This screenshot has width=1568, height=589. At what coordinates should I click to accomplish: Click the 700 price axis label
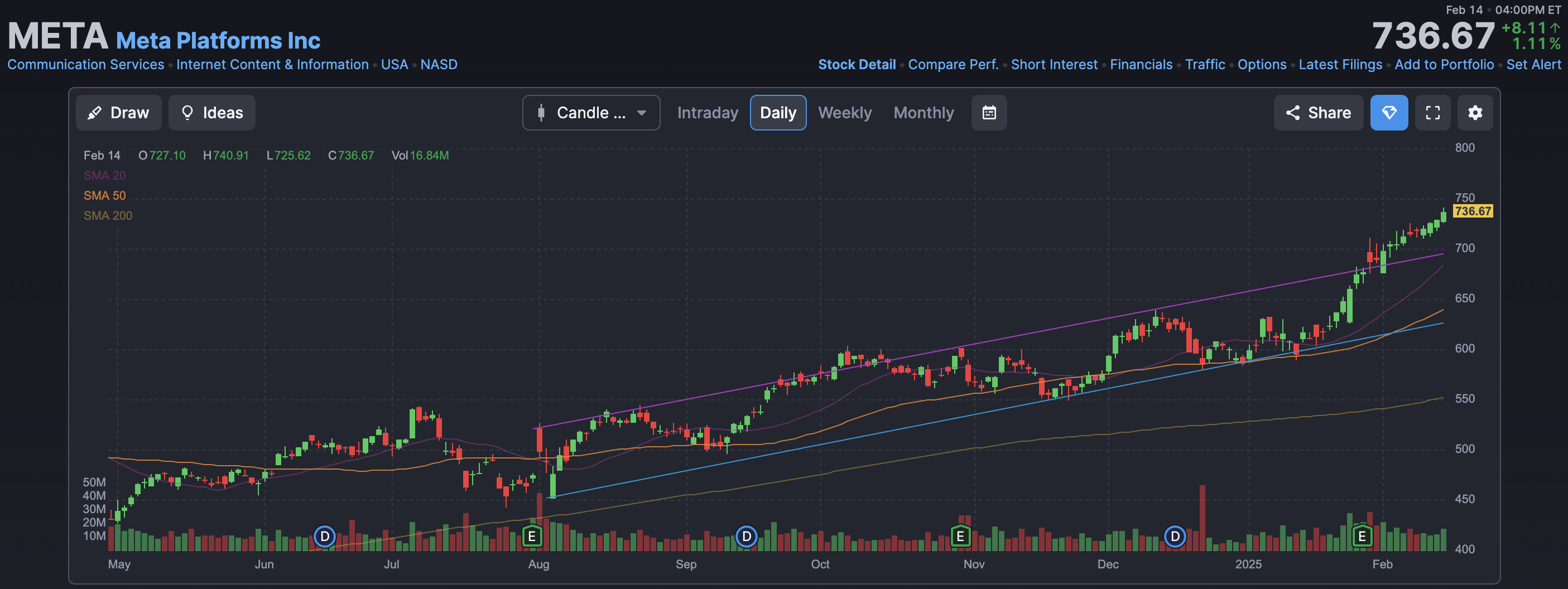(x=1465, y=248)
